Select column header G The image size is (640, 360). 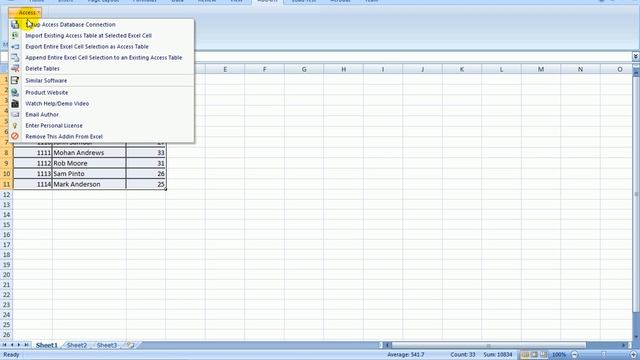point(304,69)
